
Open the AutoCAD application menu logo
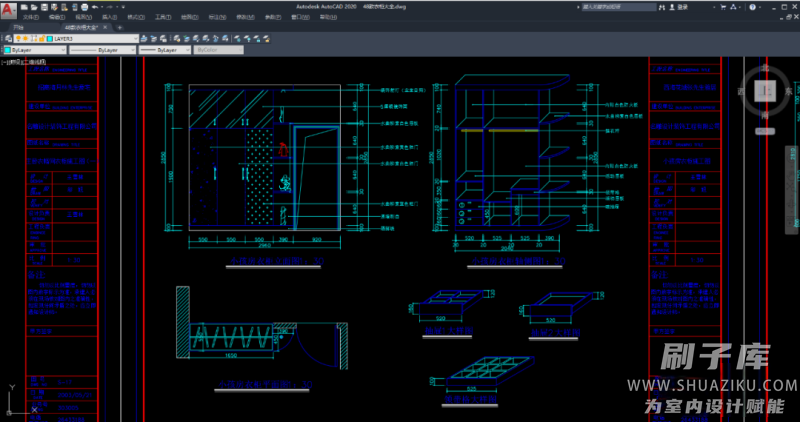pos(8,10)
